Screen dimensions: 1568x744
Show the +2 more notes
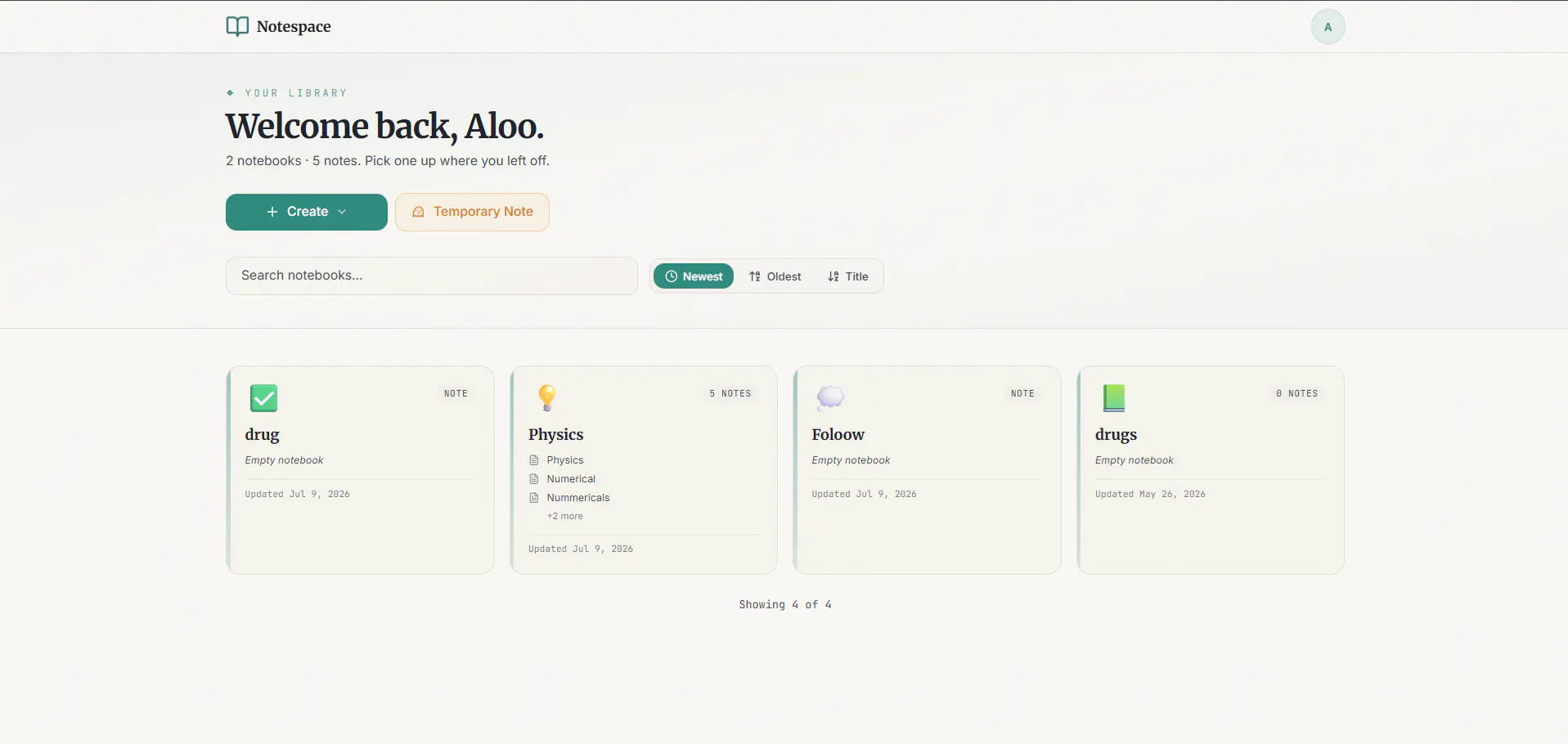click(x=565, y=516)
